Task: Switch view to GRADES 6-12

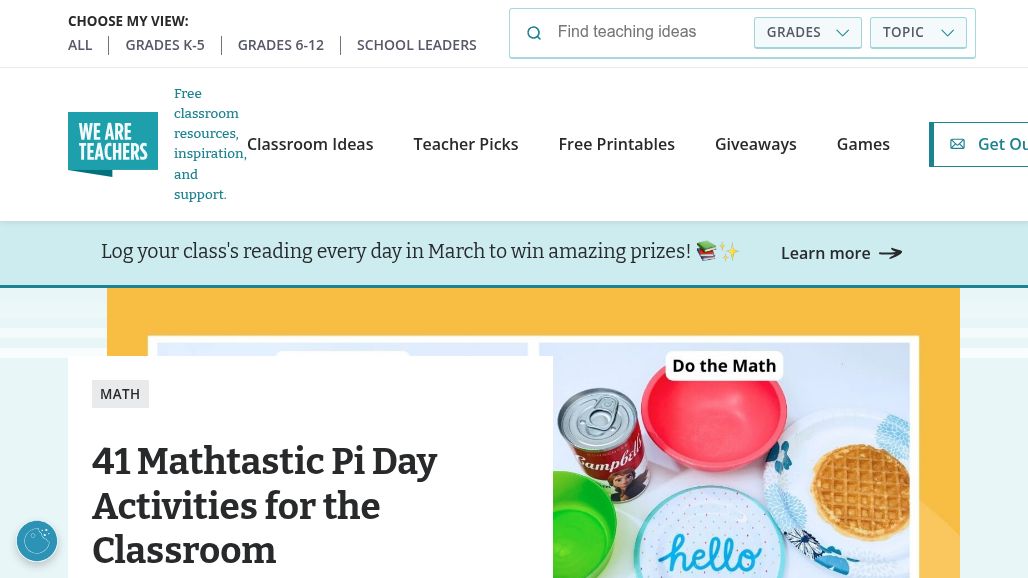Action: (x=281, y=45)
